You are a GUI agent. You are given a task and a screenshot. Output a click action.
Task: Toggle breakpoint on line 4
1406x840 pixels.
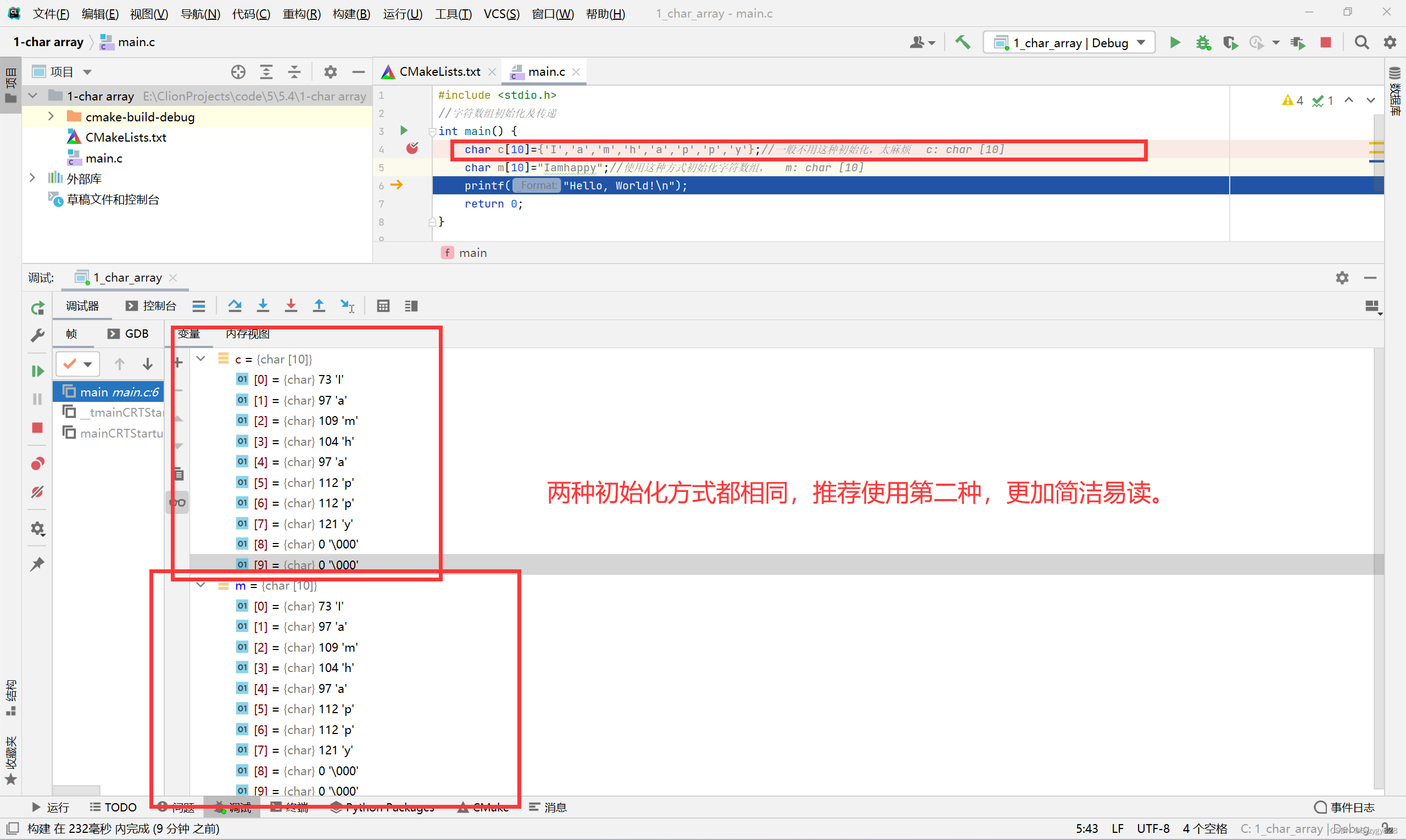[x=412, y=149]
